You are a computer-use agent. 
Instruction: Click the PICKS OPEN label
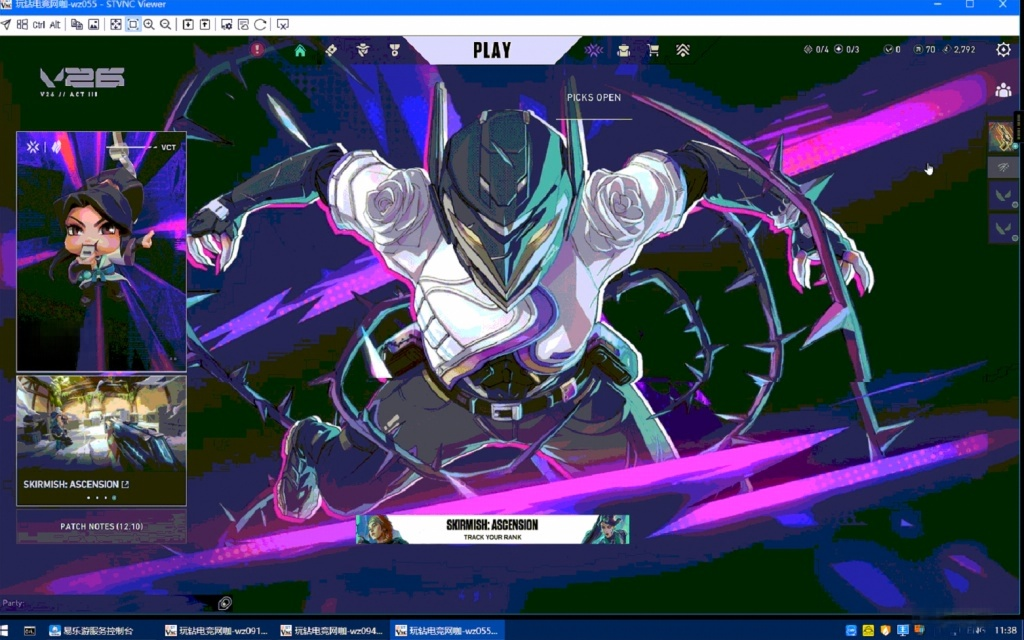tap(594, 97)
